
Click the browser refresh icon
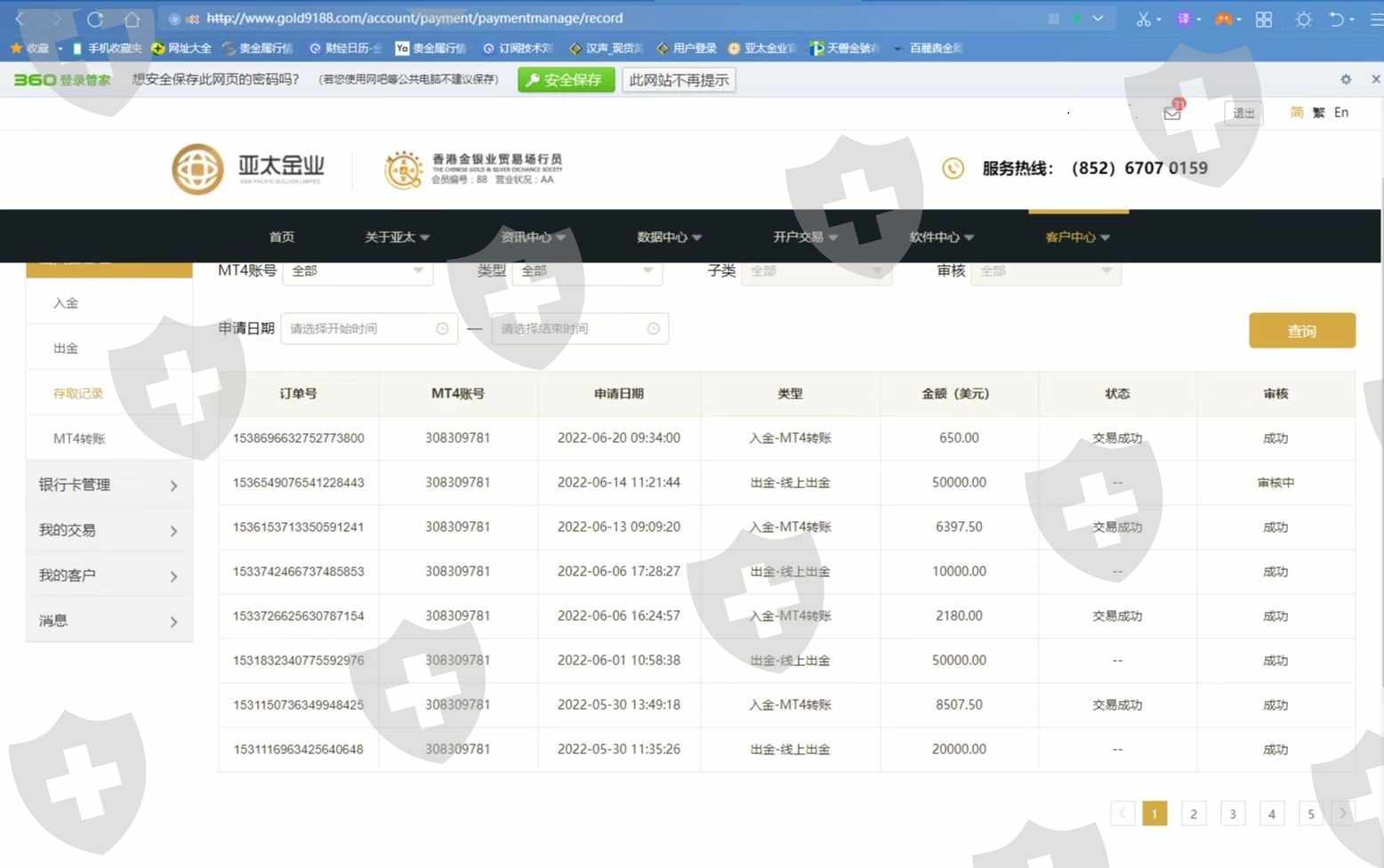coord(95,19)
